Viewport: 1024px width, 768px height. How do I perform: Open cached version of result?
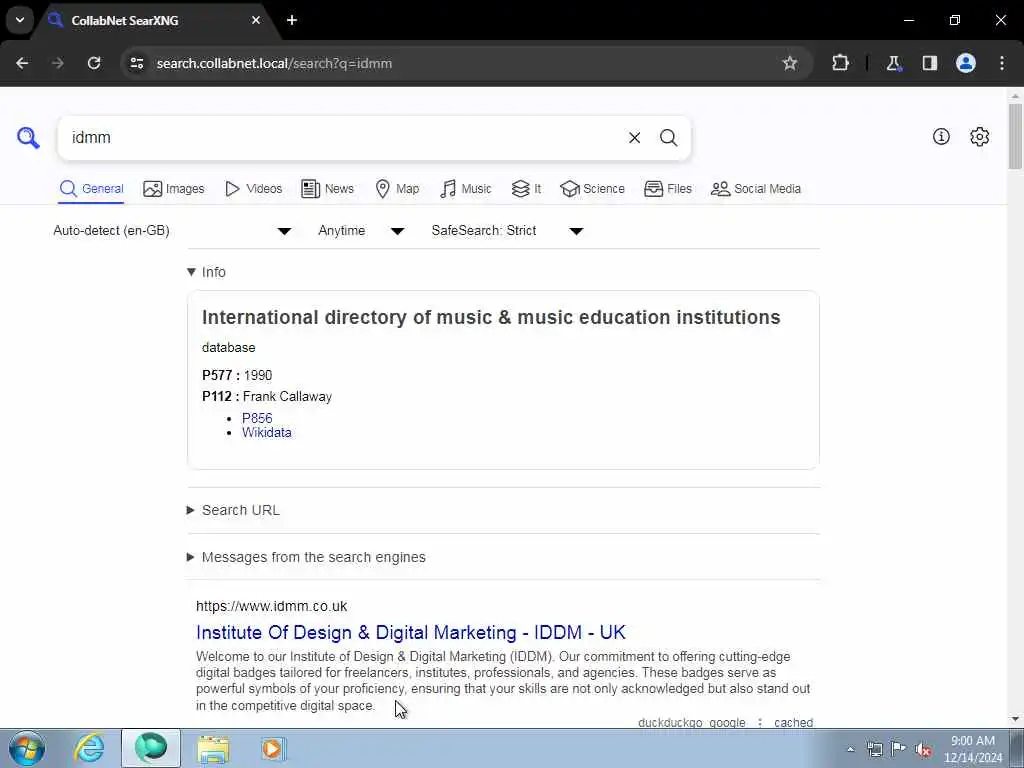[793, 722]
